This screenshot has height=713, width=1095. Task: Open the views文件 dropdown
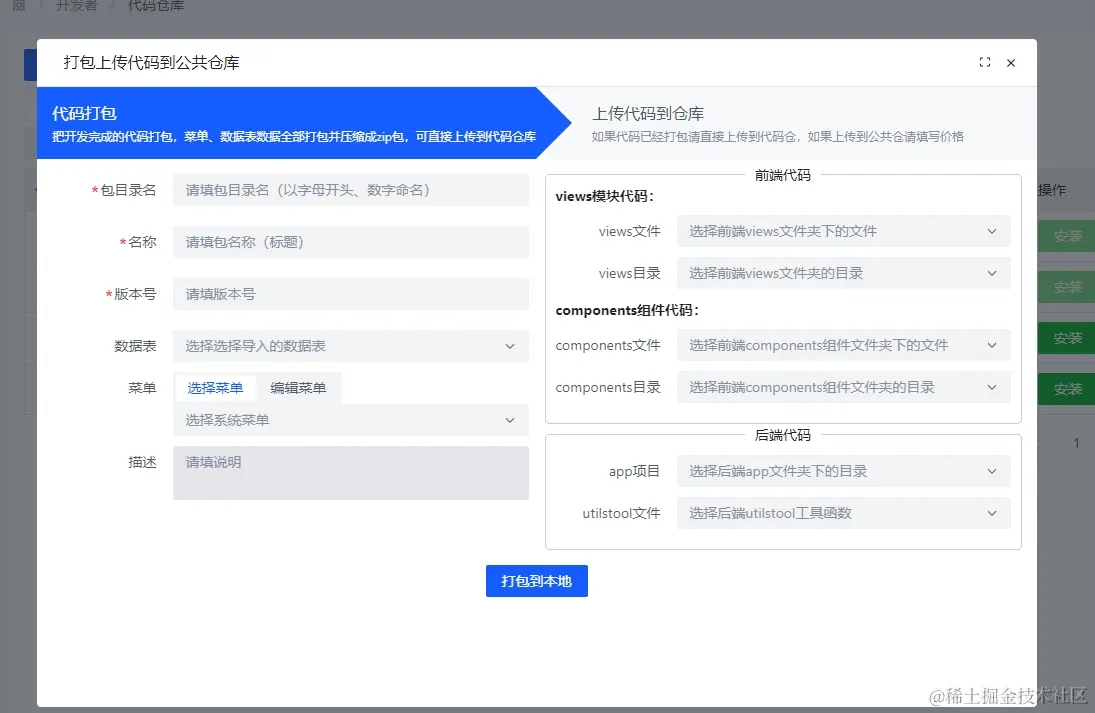click(844, 231)
